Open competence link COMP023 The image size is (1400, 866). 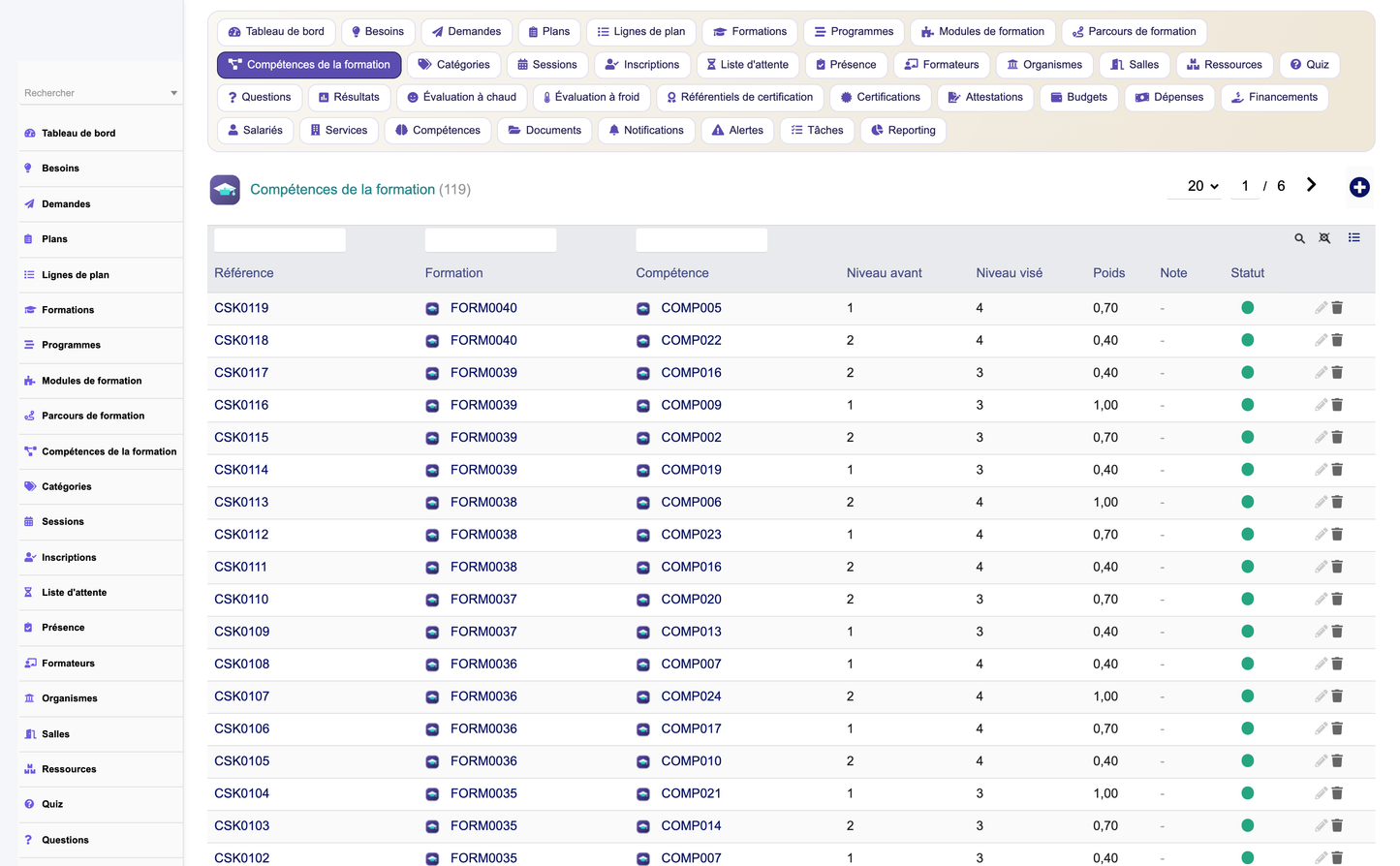[x=691, y=535]
